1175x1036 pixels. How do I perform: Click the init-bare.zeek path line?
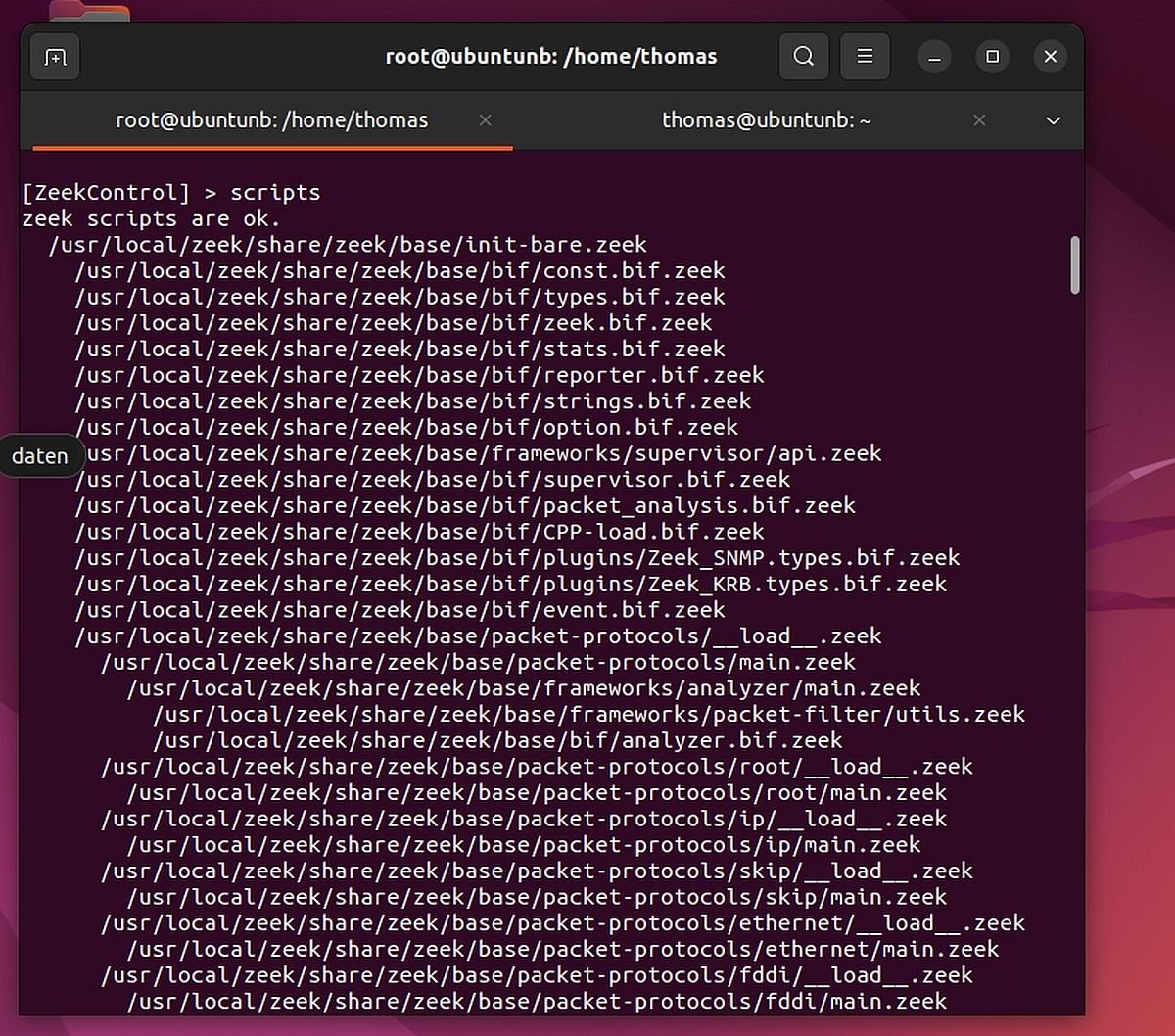[x=348, y=245]
